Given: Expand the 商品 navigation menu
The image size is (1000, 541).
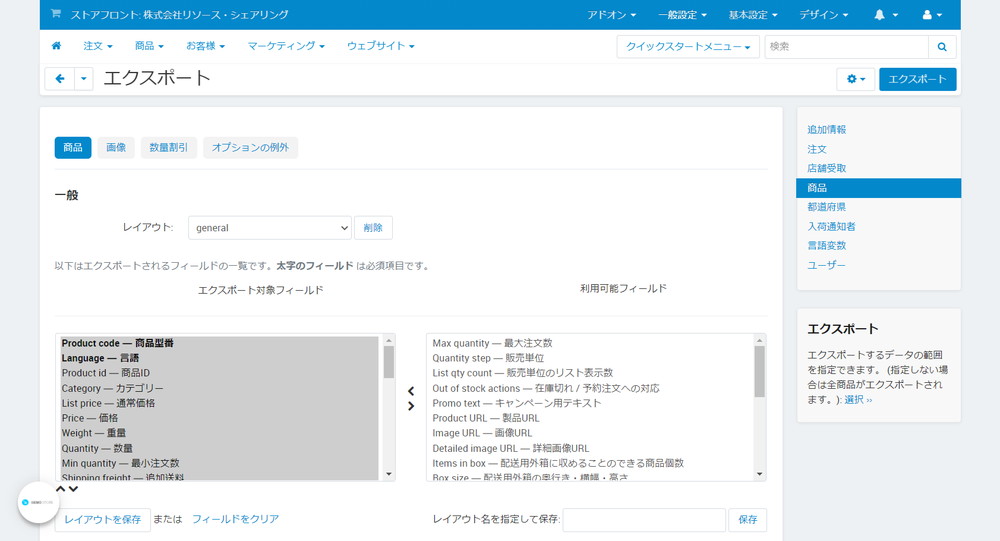Looking at the screenshot, I should click(x=149, y=46).
